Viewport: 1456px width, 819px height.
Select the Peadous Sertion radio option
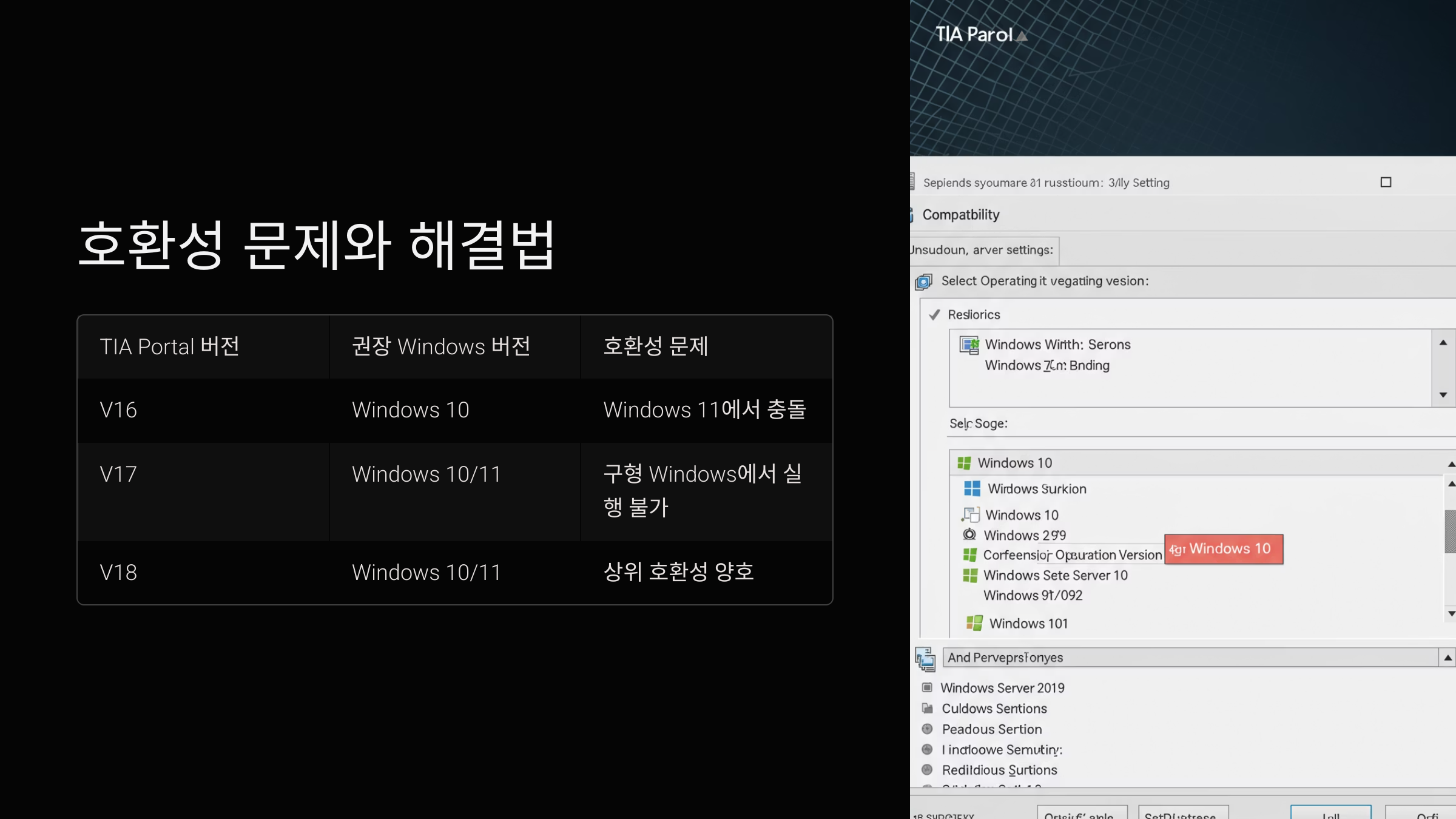(x=927, y=729)
